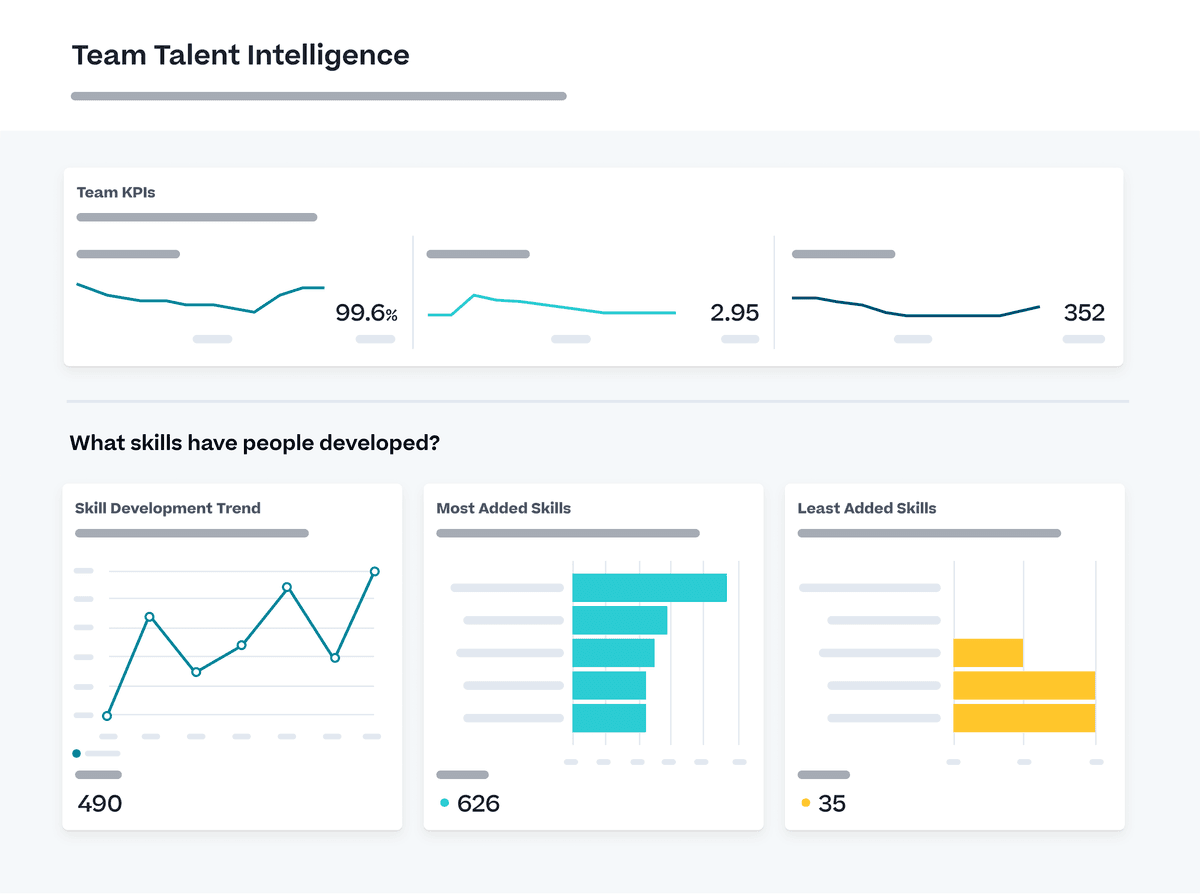Toggle the yellow series marker off
Viewport: 1200px width, 895px height.
806,803
